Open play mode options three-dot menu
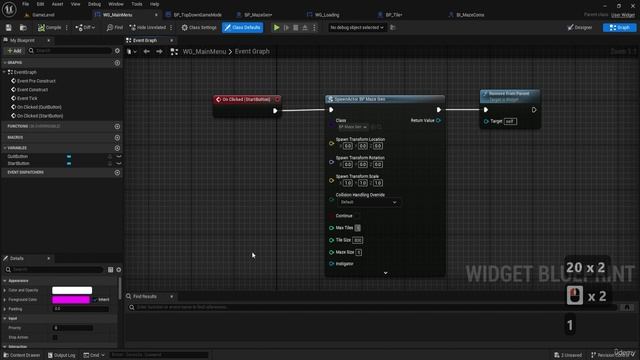Viewport: 640px width, 360px height. (x=314, y=27)
